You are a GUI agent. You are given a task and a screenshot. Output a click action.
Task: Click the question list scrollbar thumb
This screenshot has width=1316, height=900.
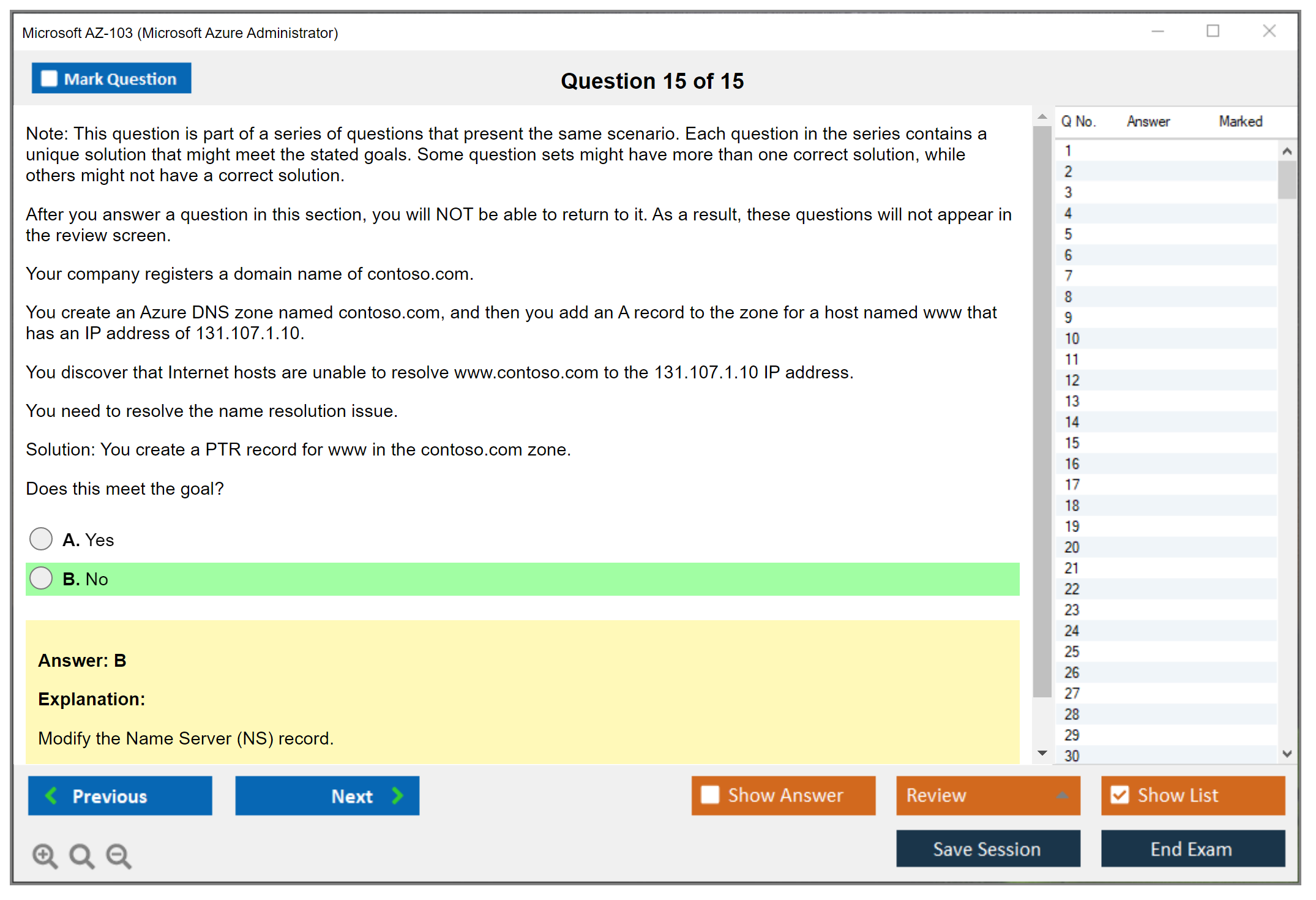pos(1287,179)
